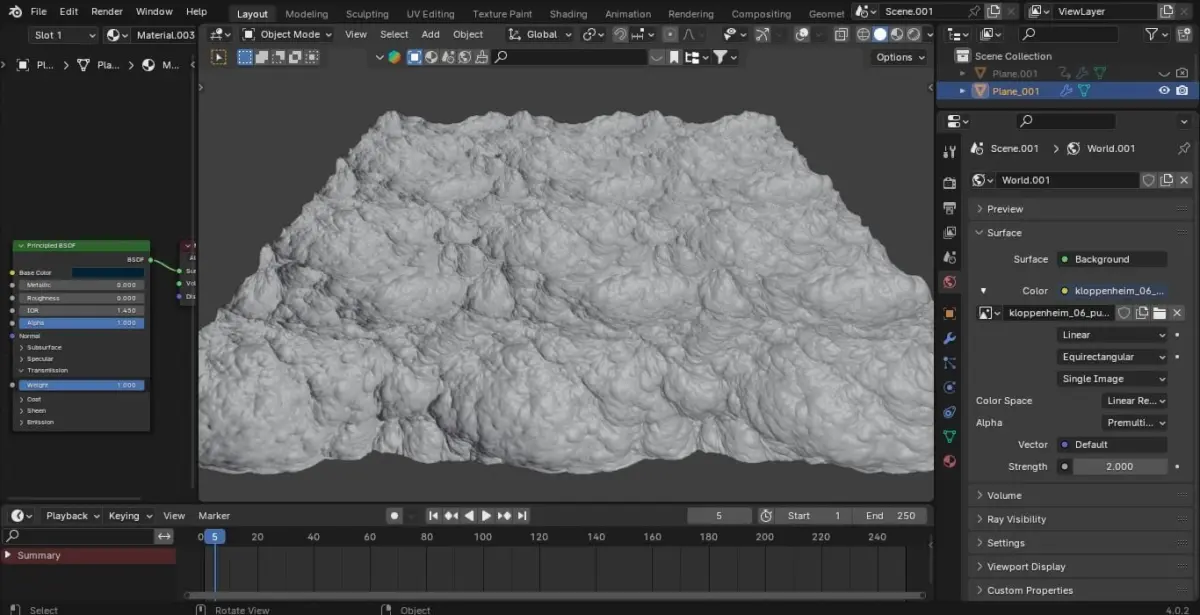Hide Plane_001 in viewport with eye icon

click(x=1164, y=91)
